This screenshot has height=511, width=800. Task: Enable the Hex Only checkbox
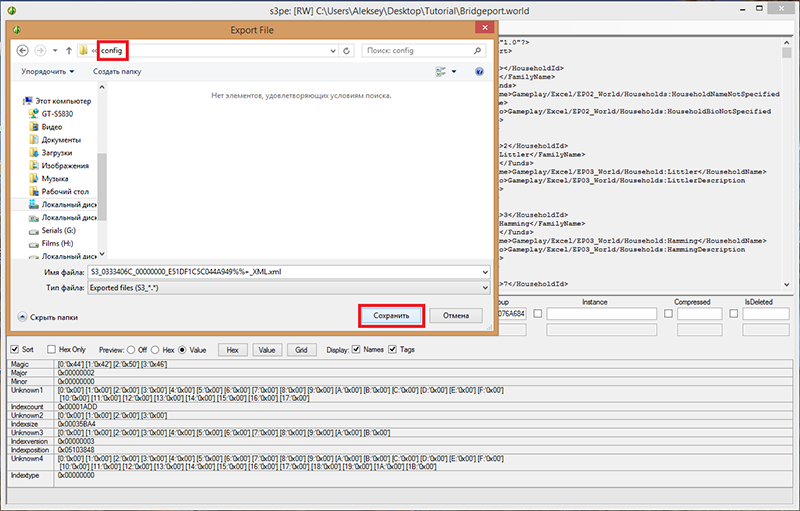(51, 350)
